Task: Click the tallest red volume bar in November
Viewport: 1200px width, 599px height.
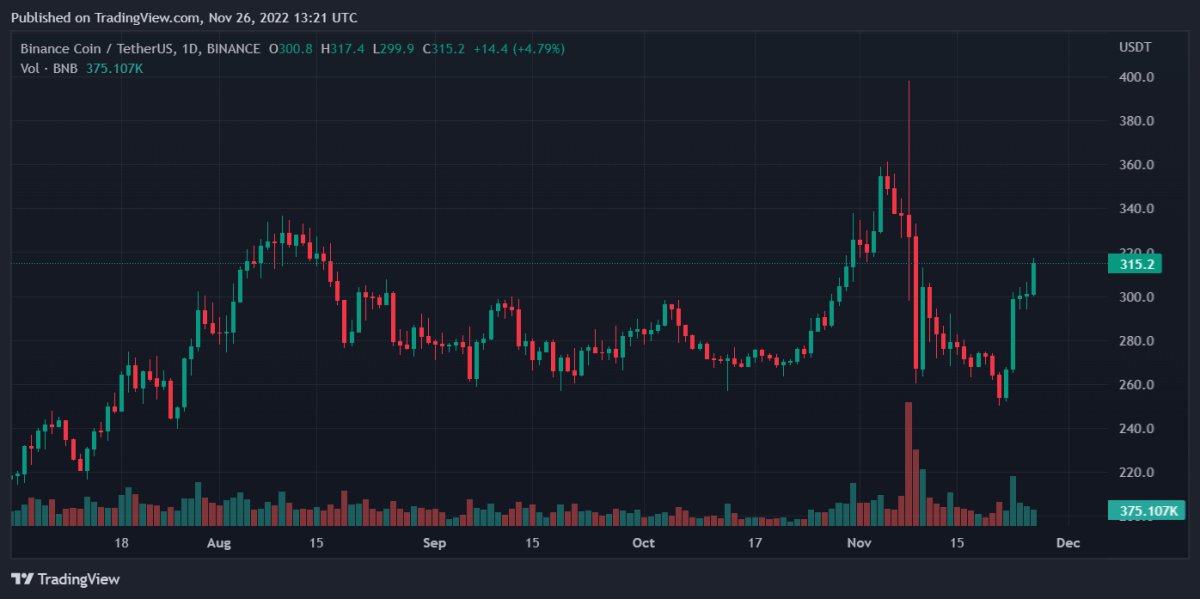Action: point(908,462)
